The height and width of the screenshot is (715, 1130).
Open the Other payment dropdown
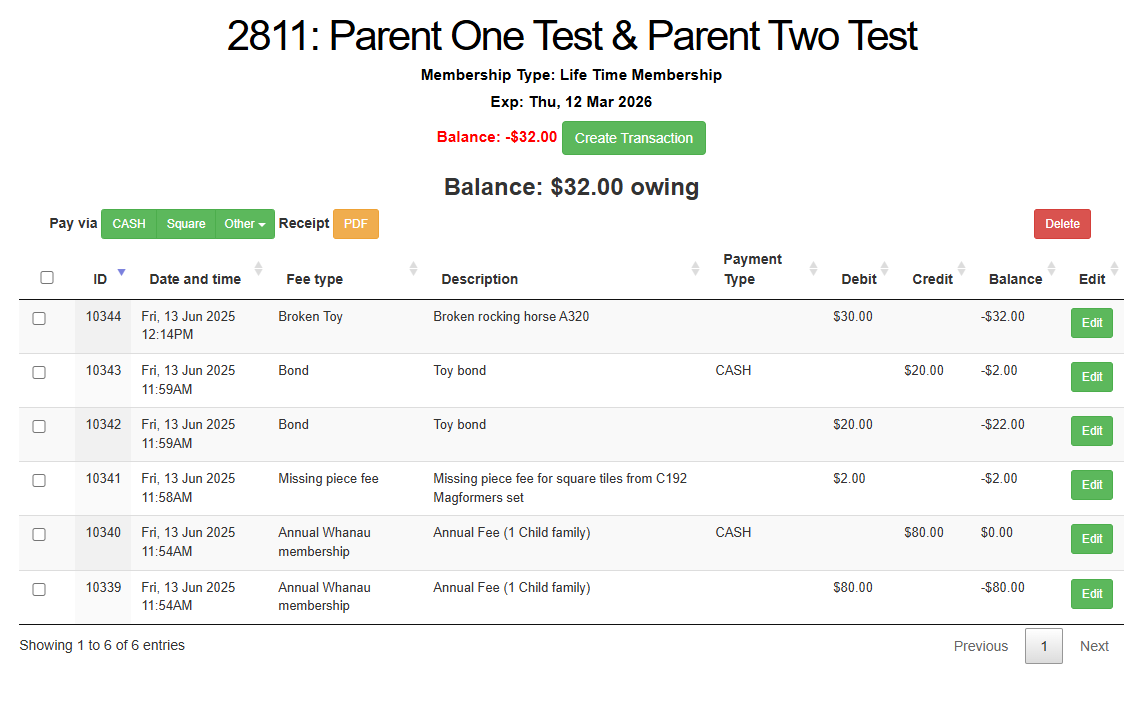tap(244, 224)
